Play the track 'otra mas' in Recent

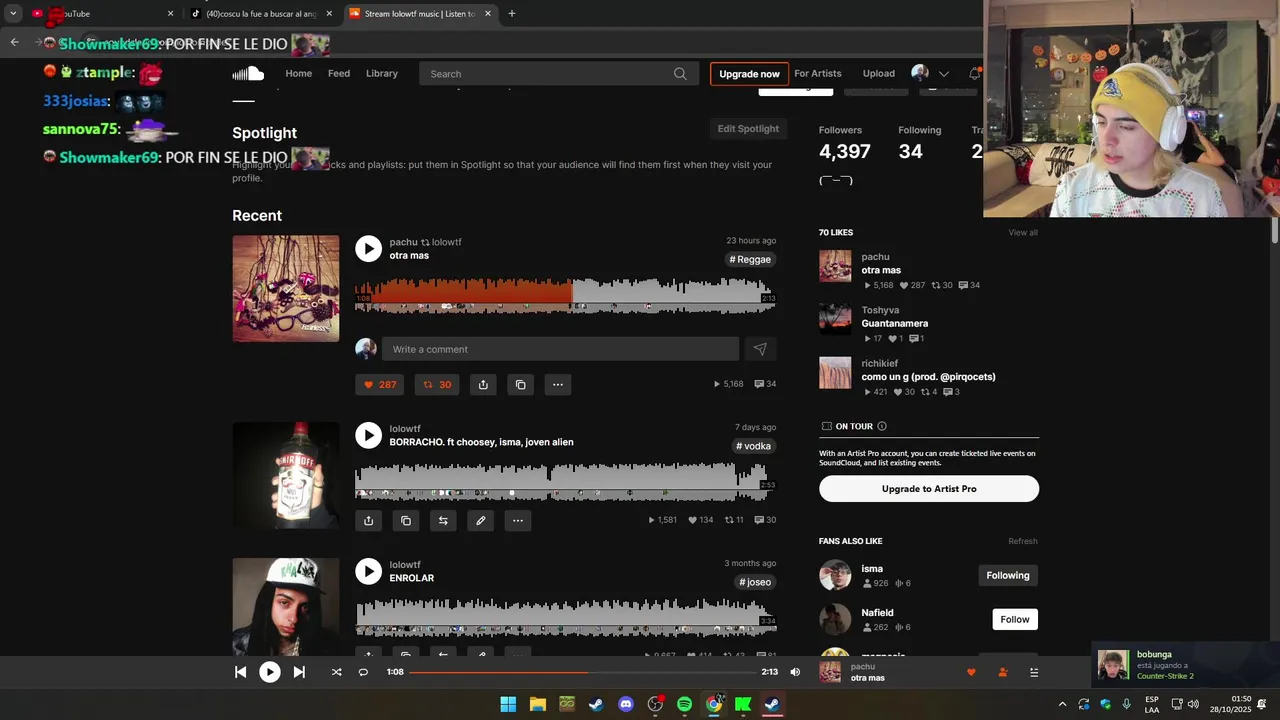click(x=368, y=249)
